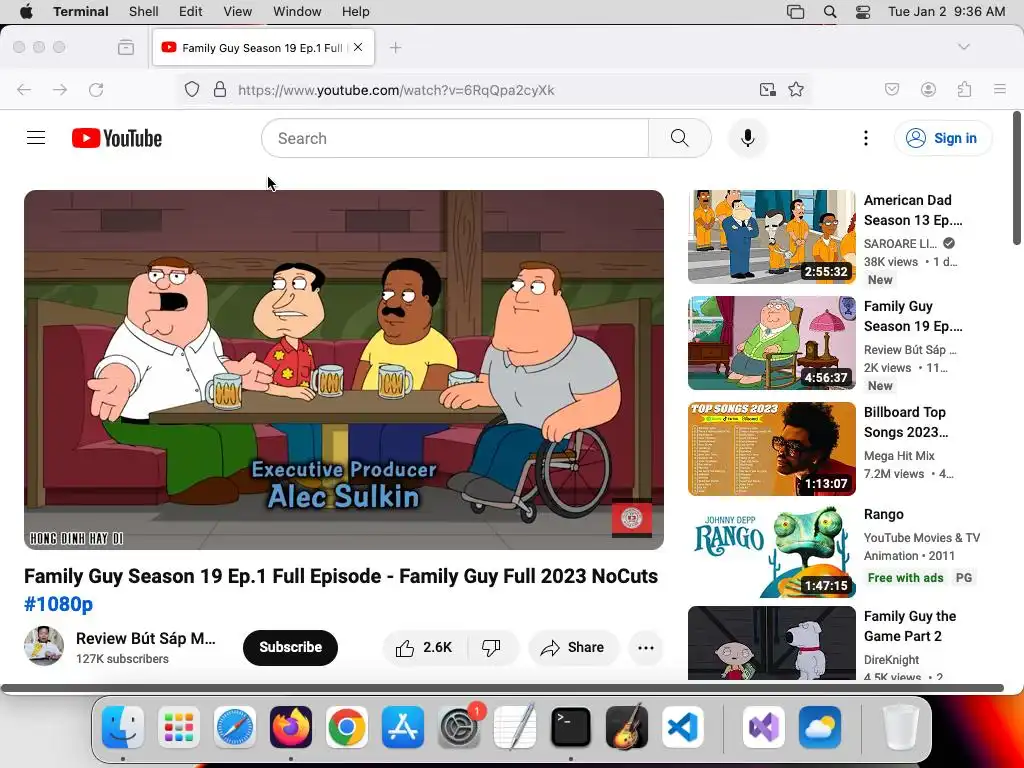This screenshot has width=1024, height=768.
Task: Open the #1080p hashtag link
Action: coord(58,604)
